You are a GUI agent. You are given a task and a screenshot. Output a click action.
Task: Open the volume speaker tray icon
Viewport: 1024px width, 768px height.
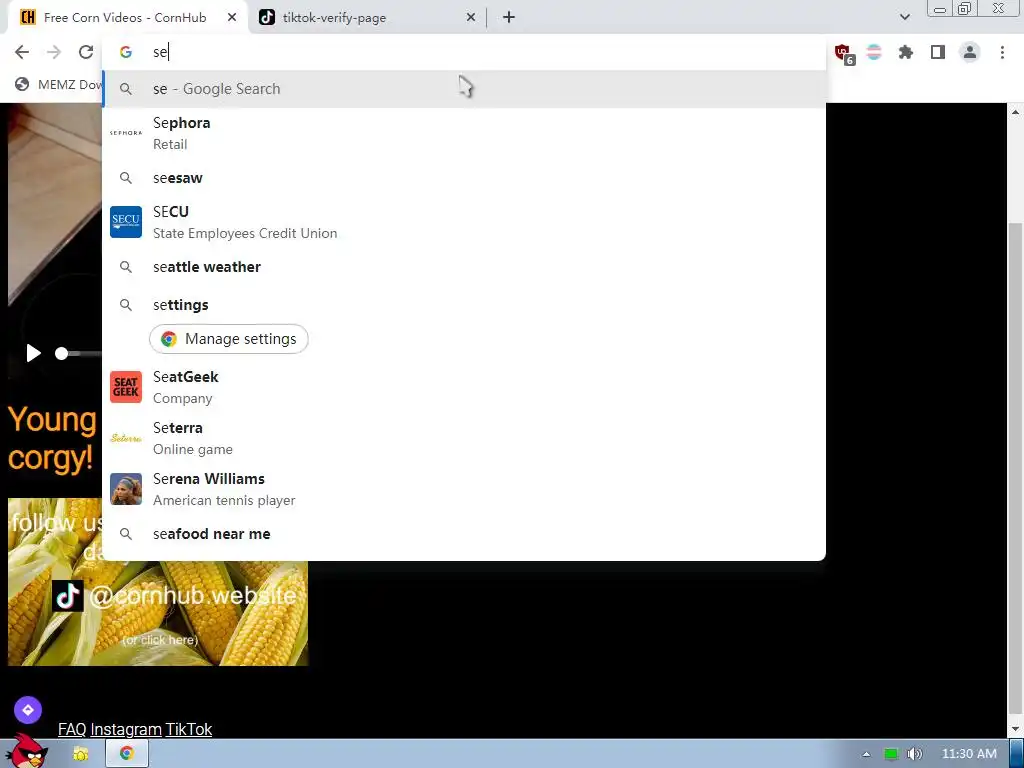pos(914,754)
